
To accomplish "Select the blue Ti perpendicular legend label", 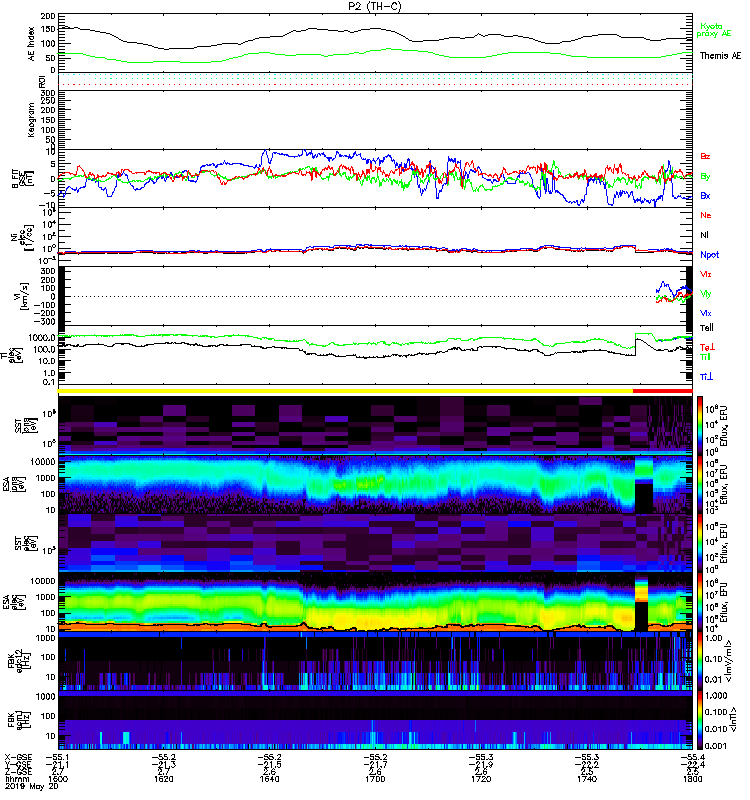I will point(706,377).
